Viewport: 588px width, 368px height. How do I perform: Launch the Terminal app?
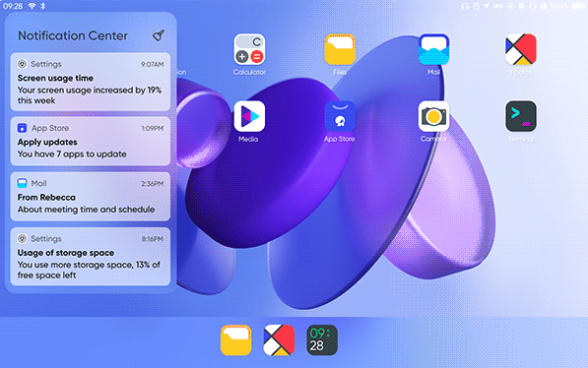click(x=520, y=116)
